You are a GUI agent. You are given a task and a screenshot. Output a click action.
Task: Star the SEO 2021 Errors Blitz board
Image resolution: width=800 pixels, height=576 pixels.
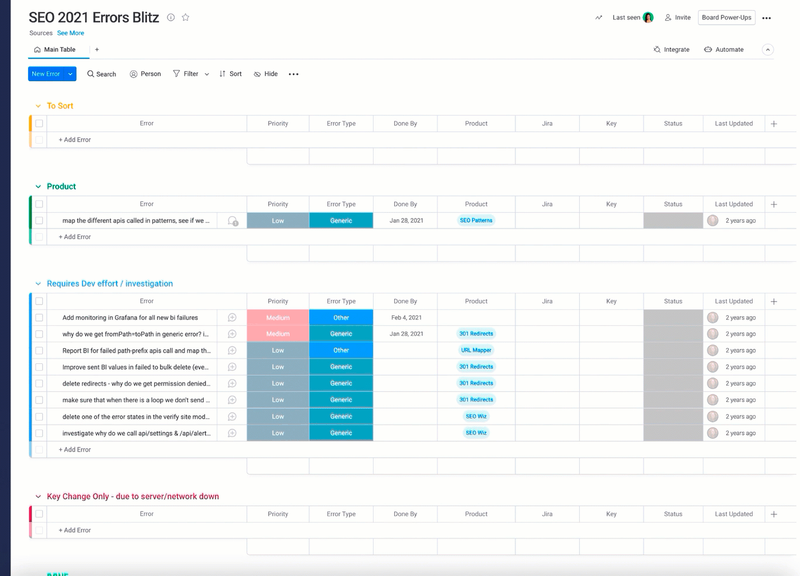[x=185, y=17]
